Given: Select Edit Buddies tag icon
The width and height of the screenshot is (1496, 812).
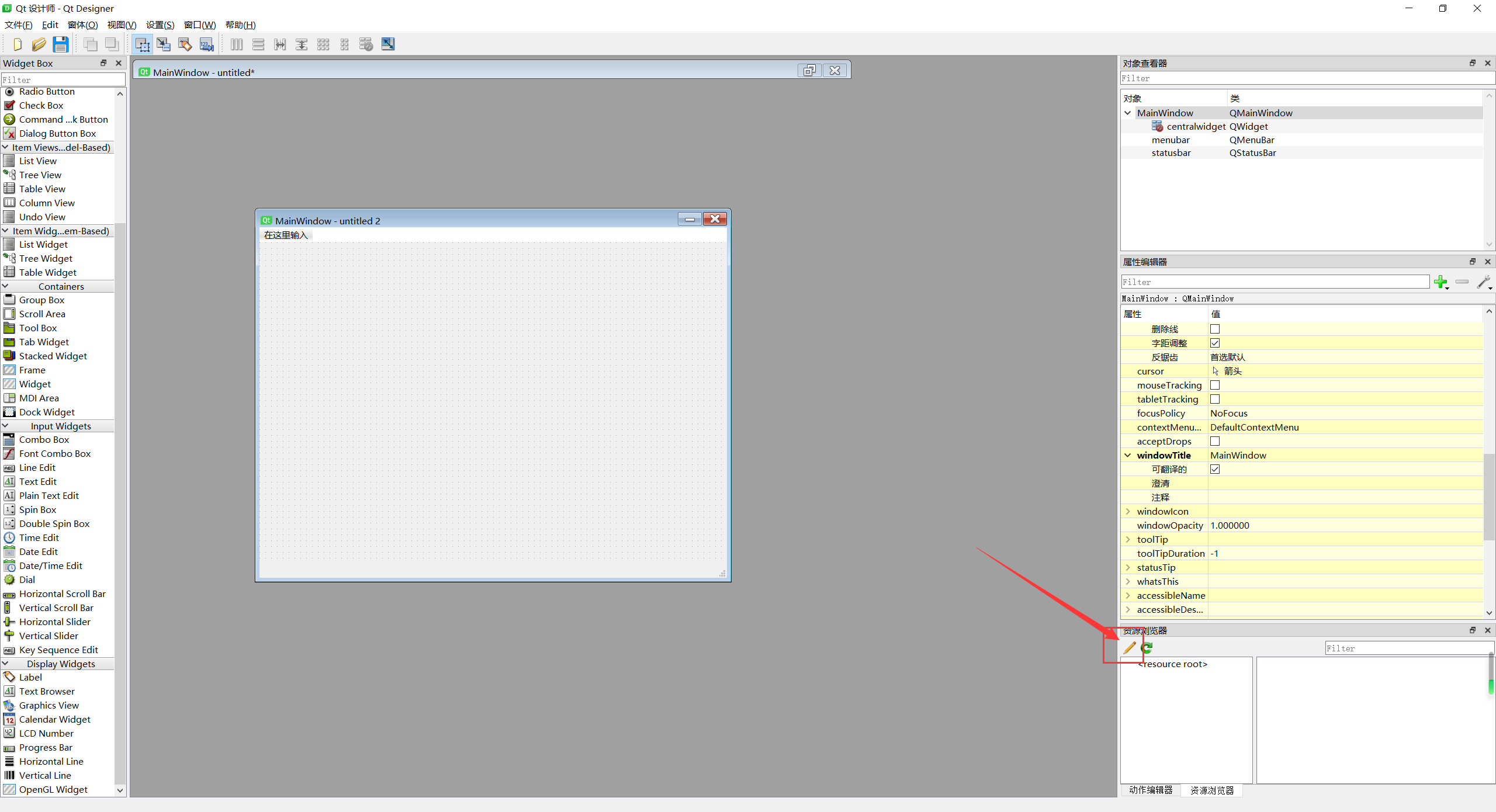Looking at the screenshot, I should click(185, 44).
